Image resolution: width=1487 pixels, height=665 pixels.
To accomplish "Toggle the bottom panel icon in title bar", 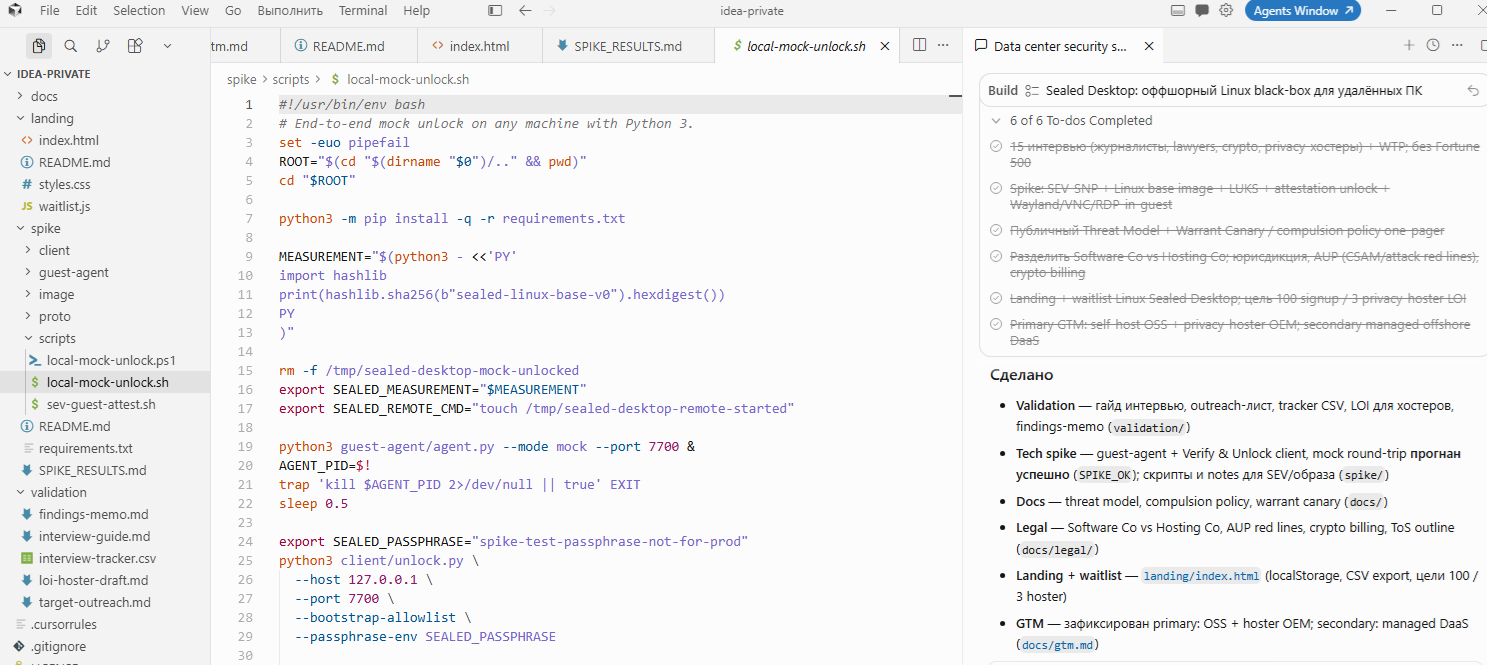I will click(x=1177, y=11).
